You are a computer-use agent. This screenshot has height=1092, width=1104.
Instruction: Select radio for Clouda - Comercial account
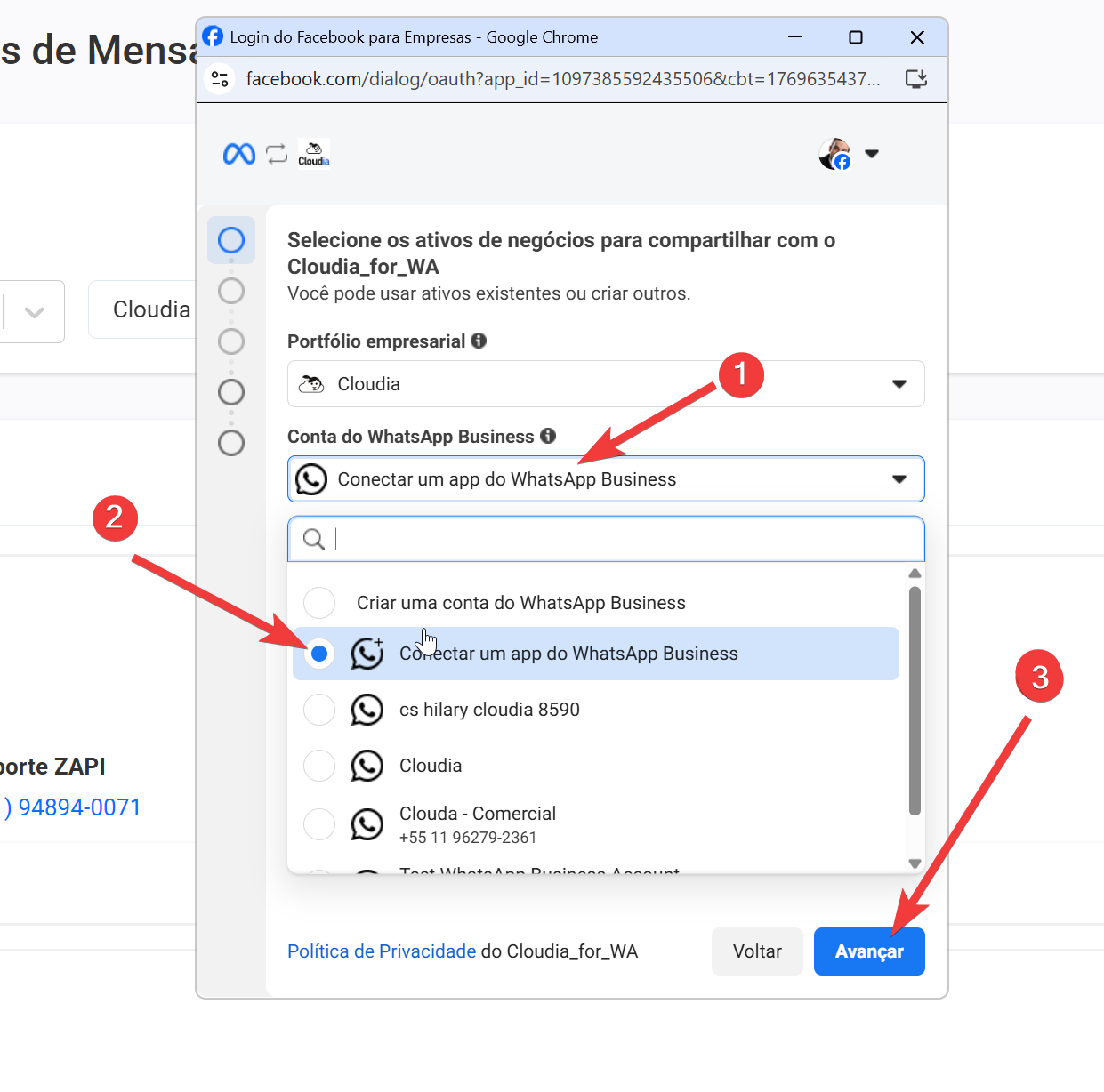click(x=319, y=824)
